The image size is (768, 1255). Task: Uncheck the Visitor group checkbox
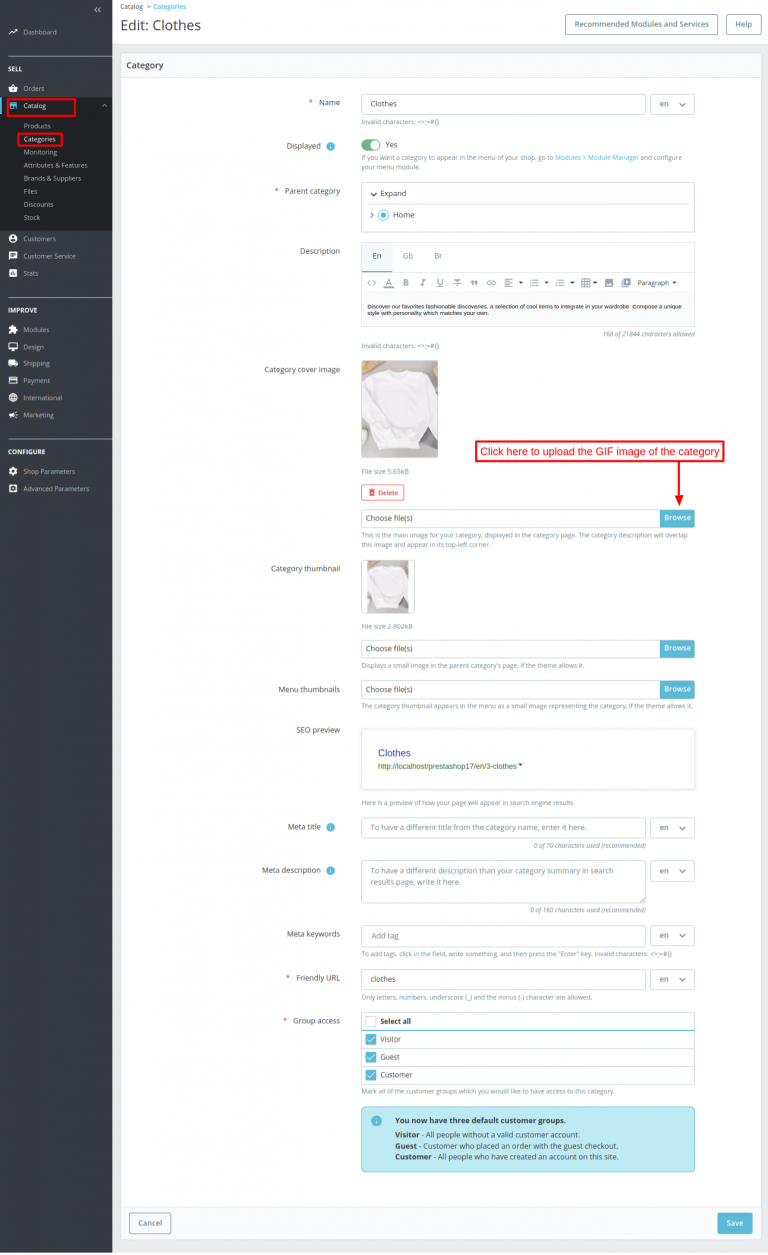point(371,1039)
